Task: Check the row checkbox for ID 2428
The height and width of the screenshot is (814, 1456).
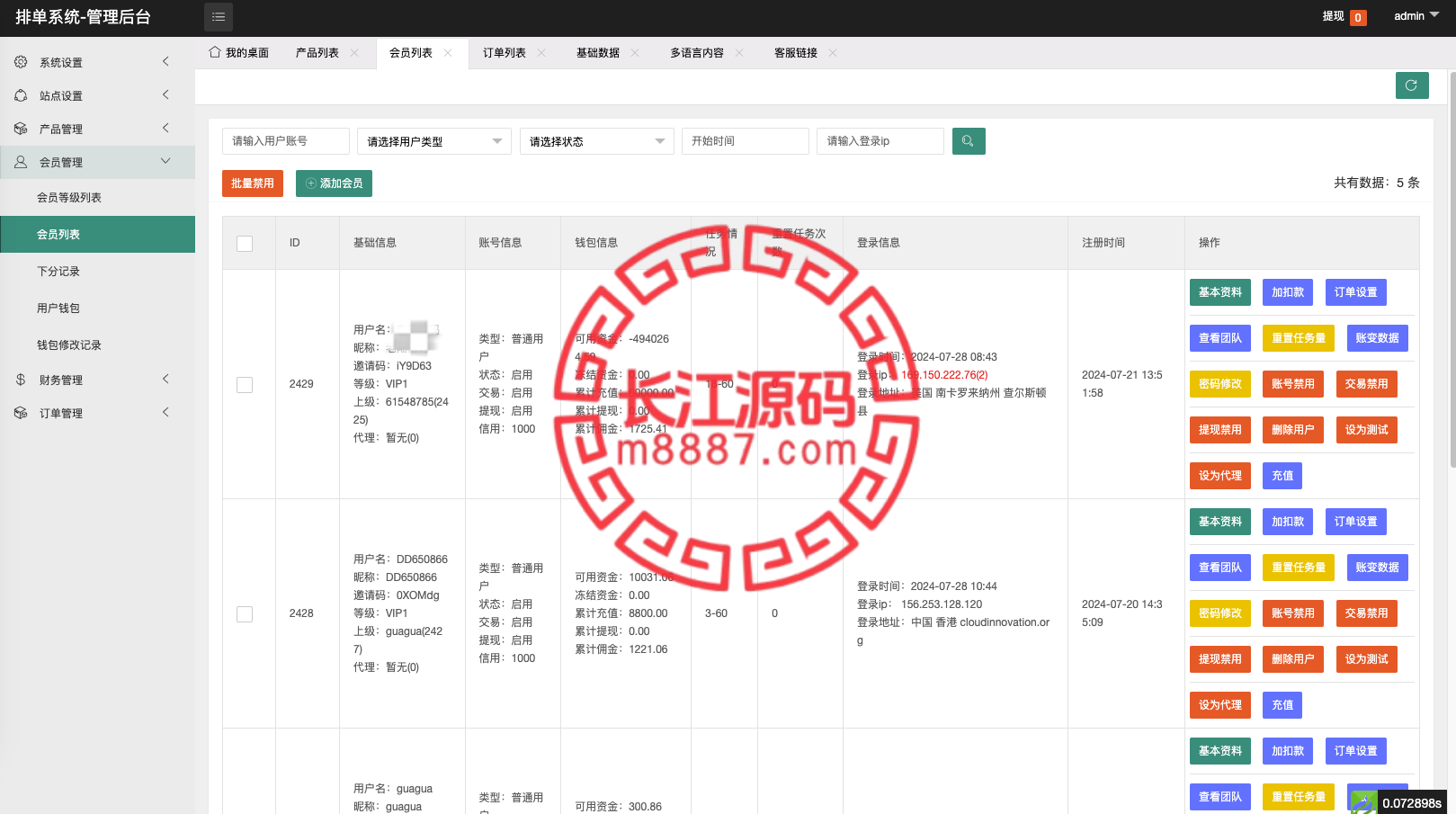Action: [245, 614]
